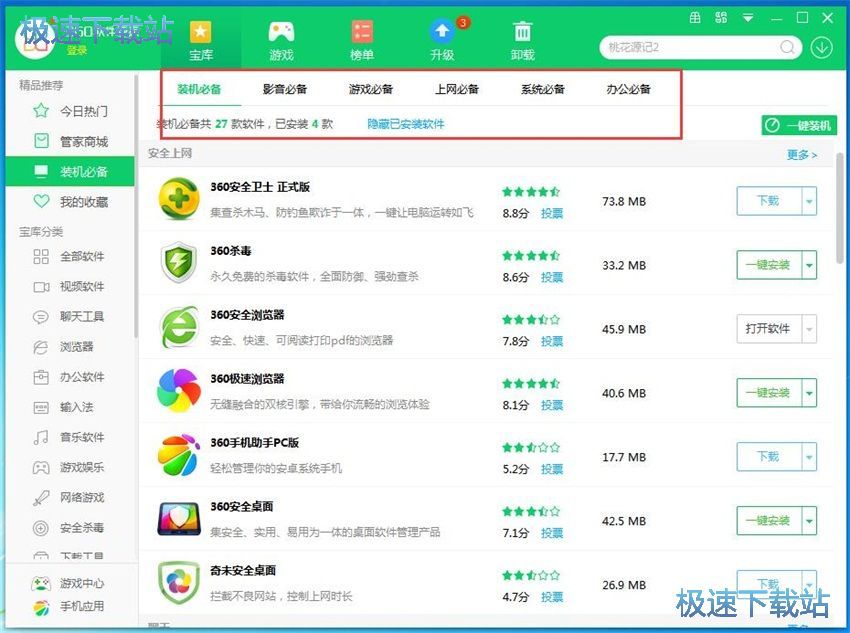Click the 一键装机 button
850x633 pixels.
coord(799,126)
